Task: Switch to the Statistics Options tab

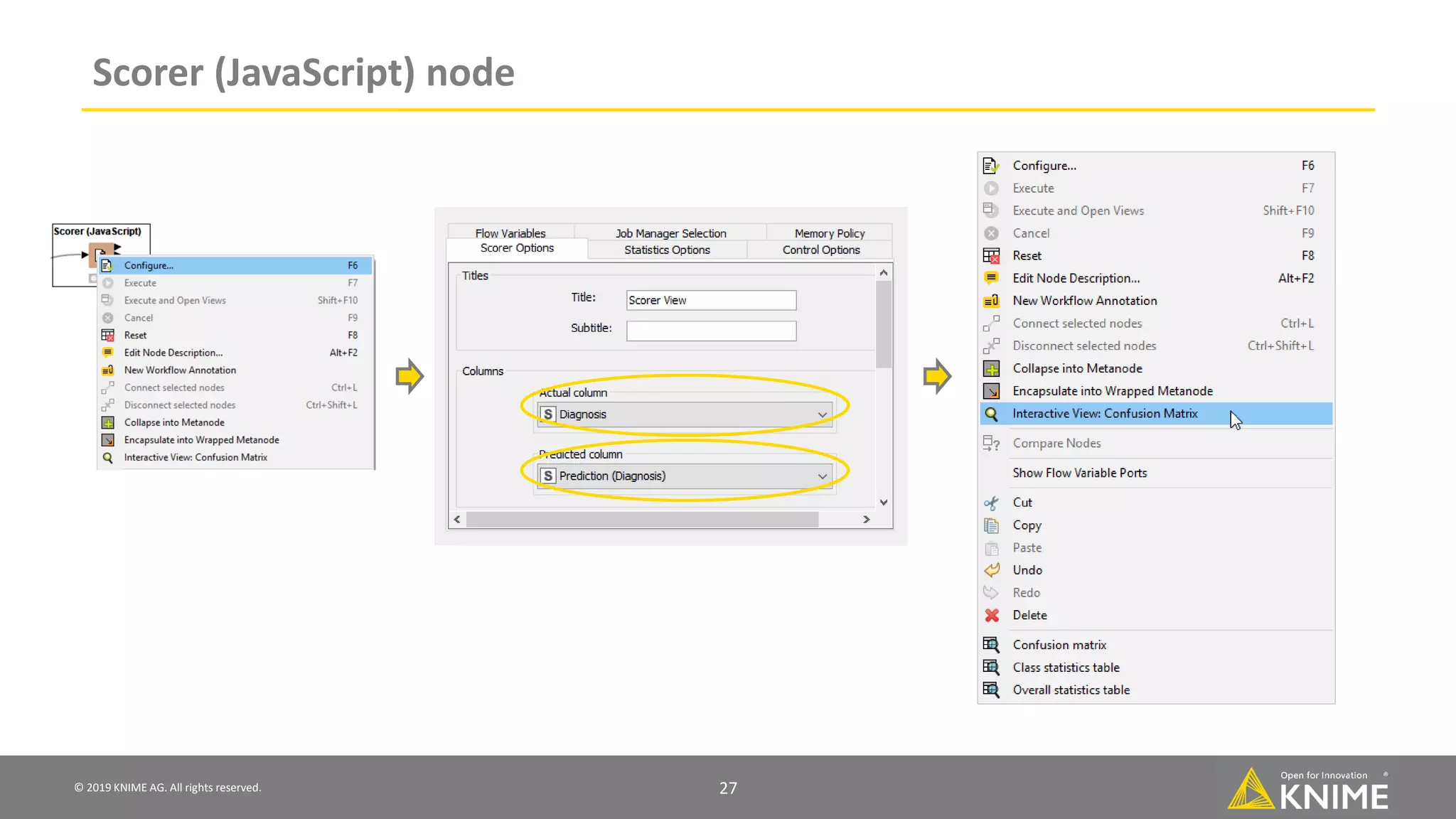Action: coord(667,250)
